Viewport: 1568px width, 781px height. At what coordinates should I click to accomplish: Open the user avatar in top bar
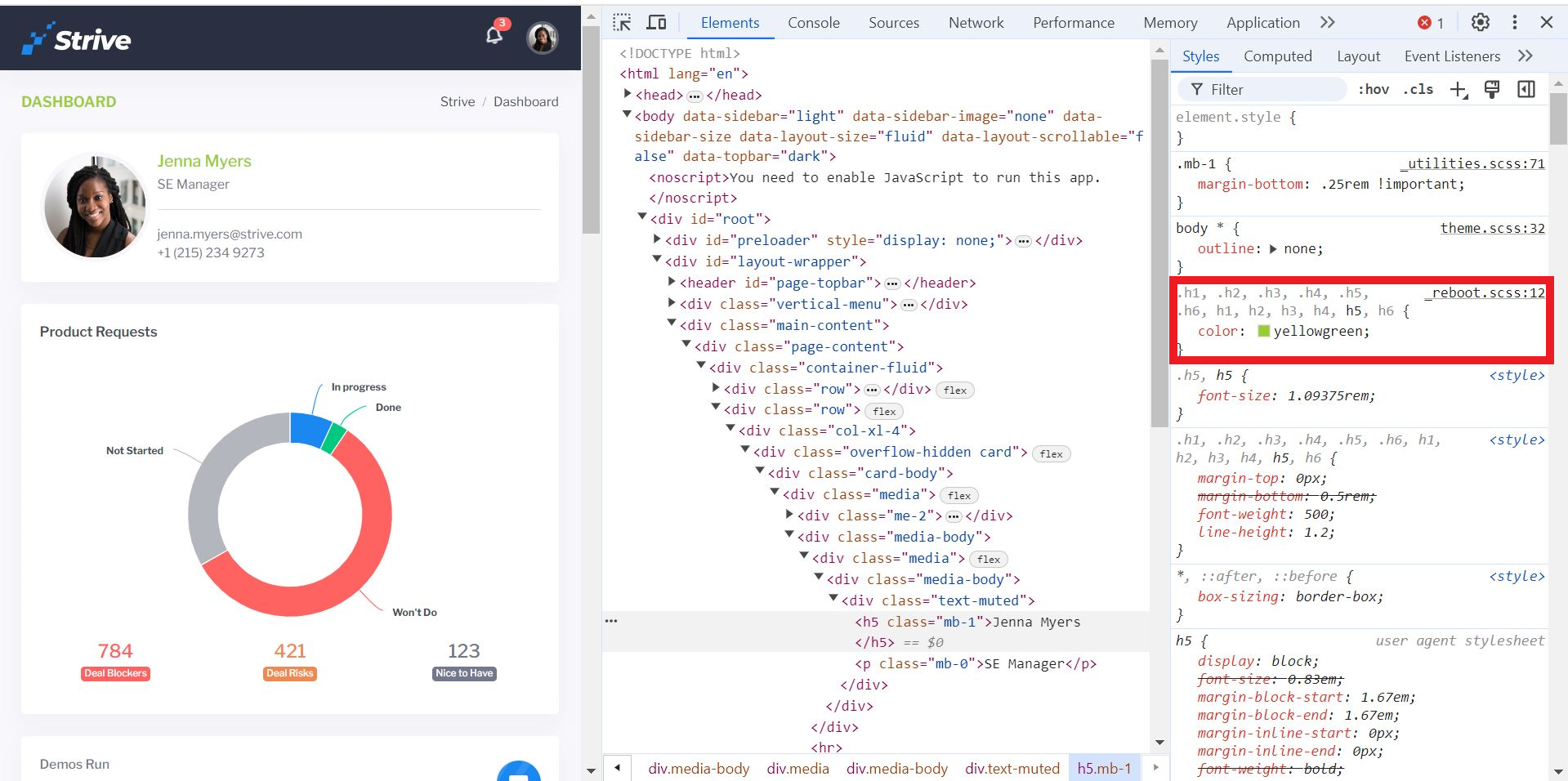click(542, 38)
